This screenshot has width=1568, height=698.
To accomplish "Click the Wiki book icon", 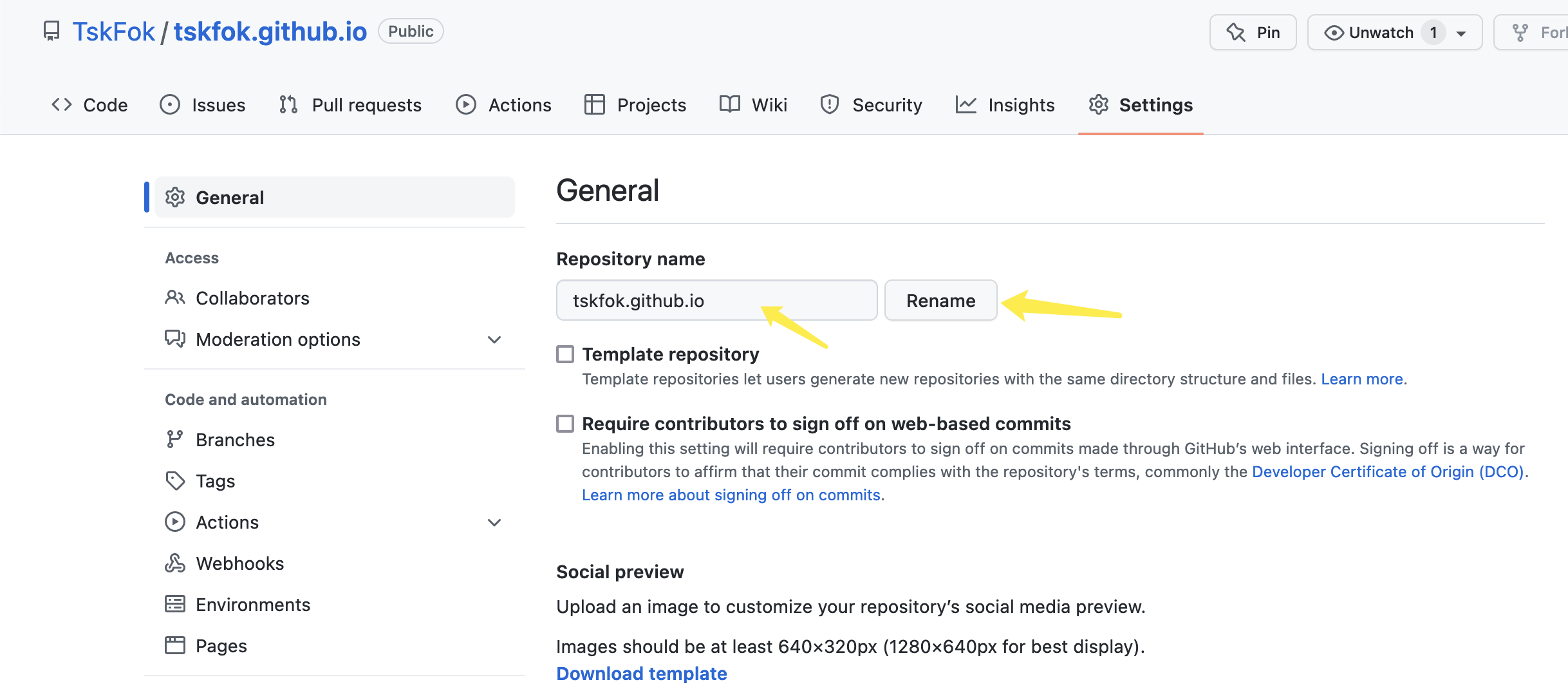I will (730, 104).
